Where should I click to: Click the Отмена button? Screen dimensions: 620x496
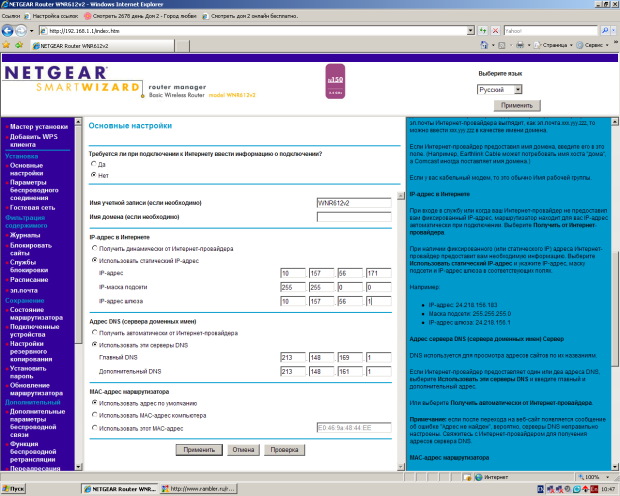coord(243,450)
